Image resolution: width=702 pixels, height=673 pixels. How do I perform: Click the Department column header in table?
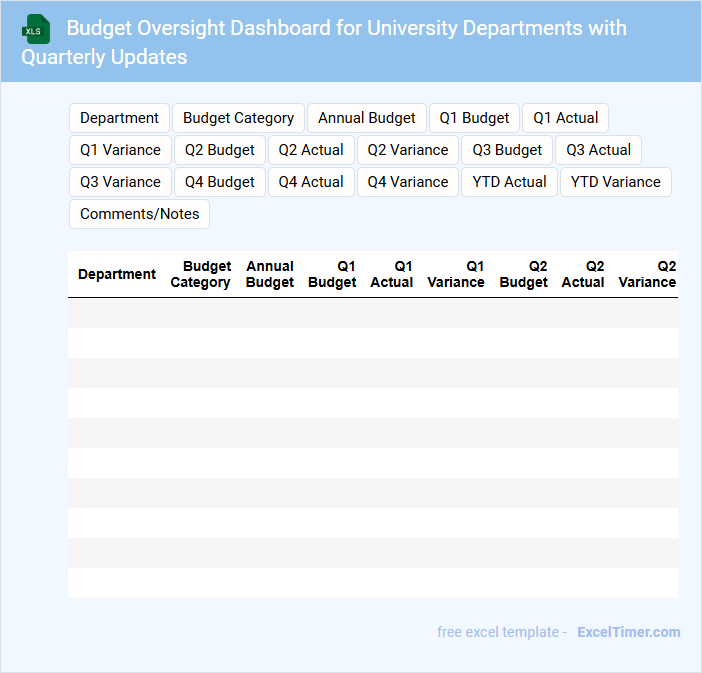click(117, 274)
